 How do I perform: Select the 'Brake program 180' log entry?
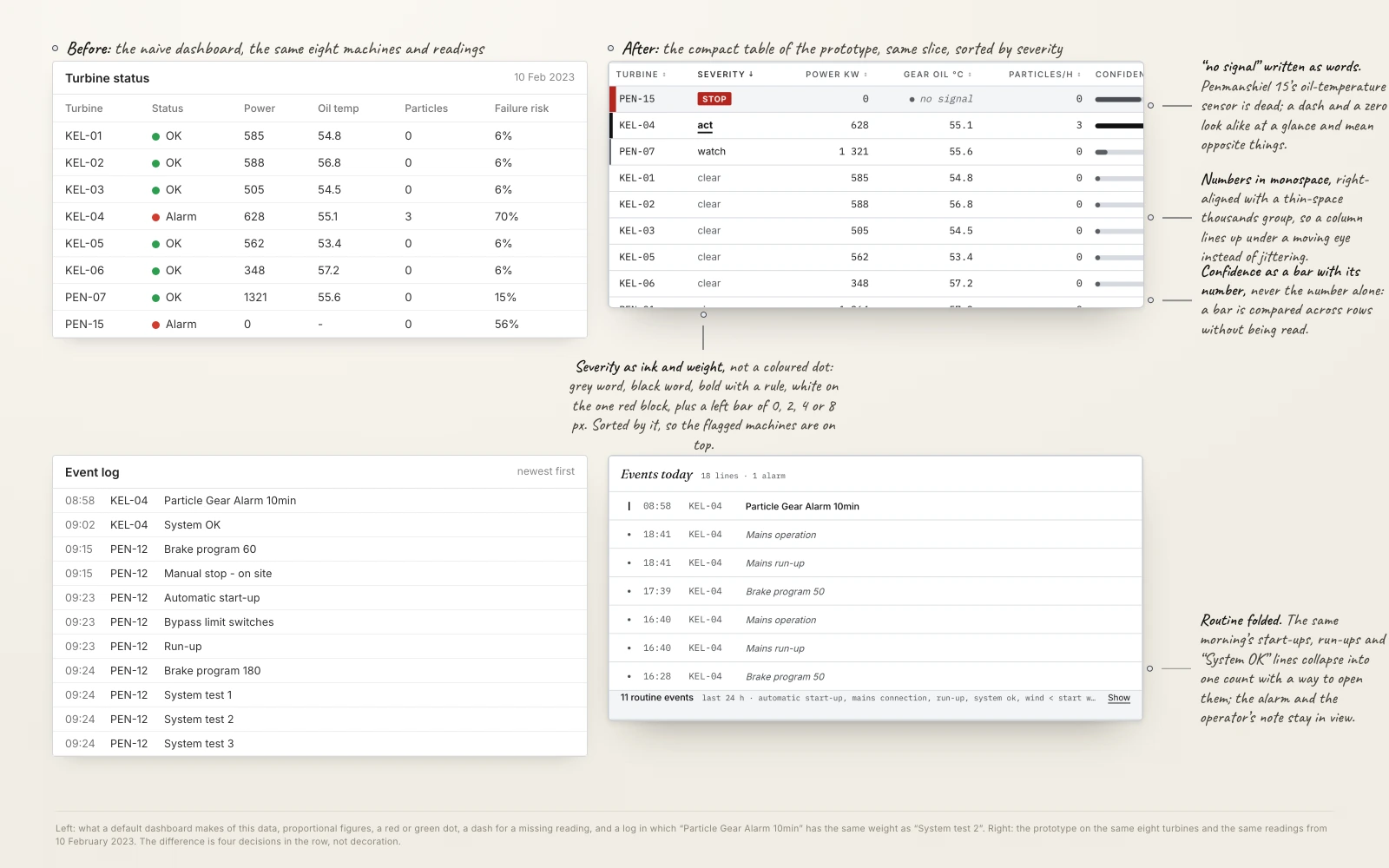tap(319, 671)
